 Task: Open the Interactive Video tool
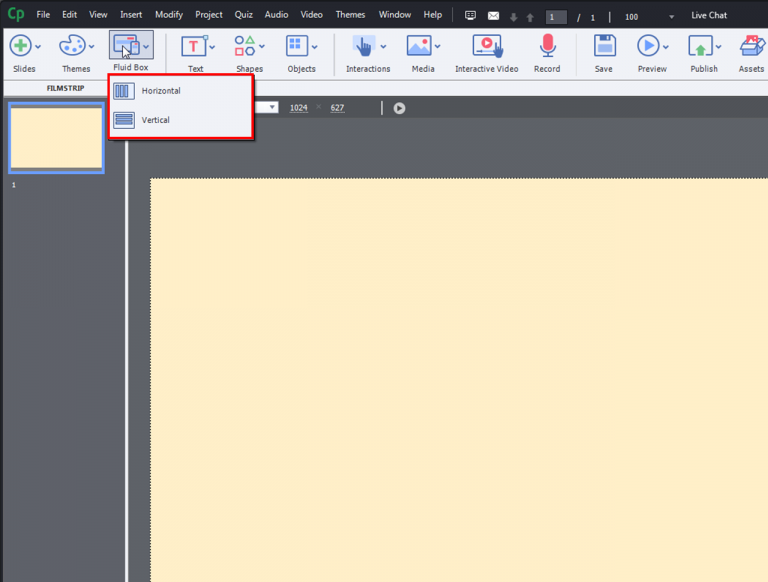tap(487, 47)
